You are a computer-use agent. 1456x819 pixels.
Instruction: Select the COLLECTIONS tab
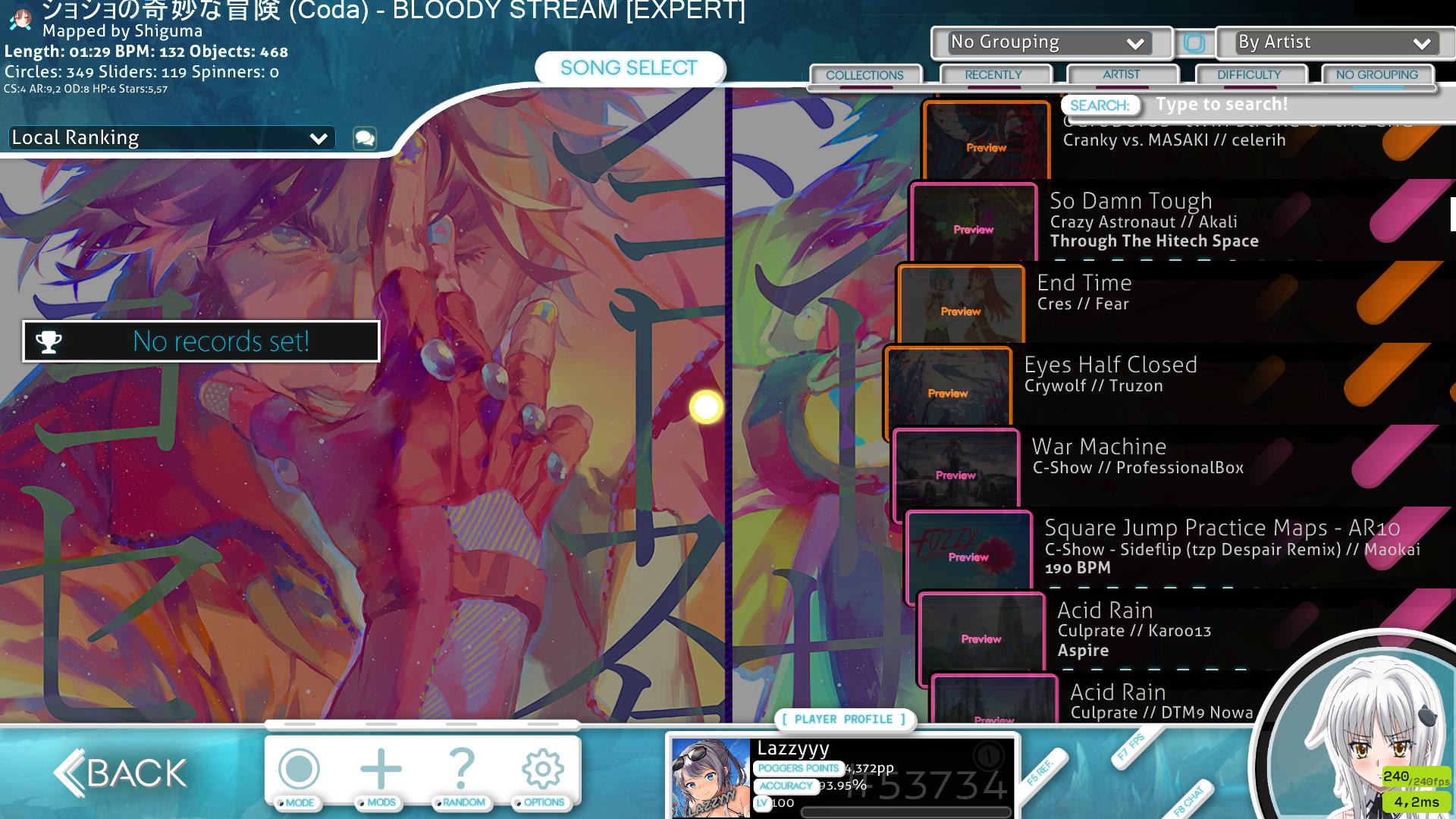pyautogui.click(x=864, y=75)
